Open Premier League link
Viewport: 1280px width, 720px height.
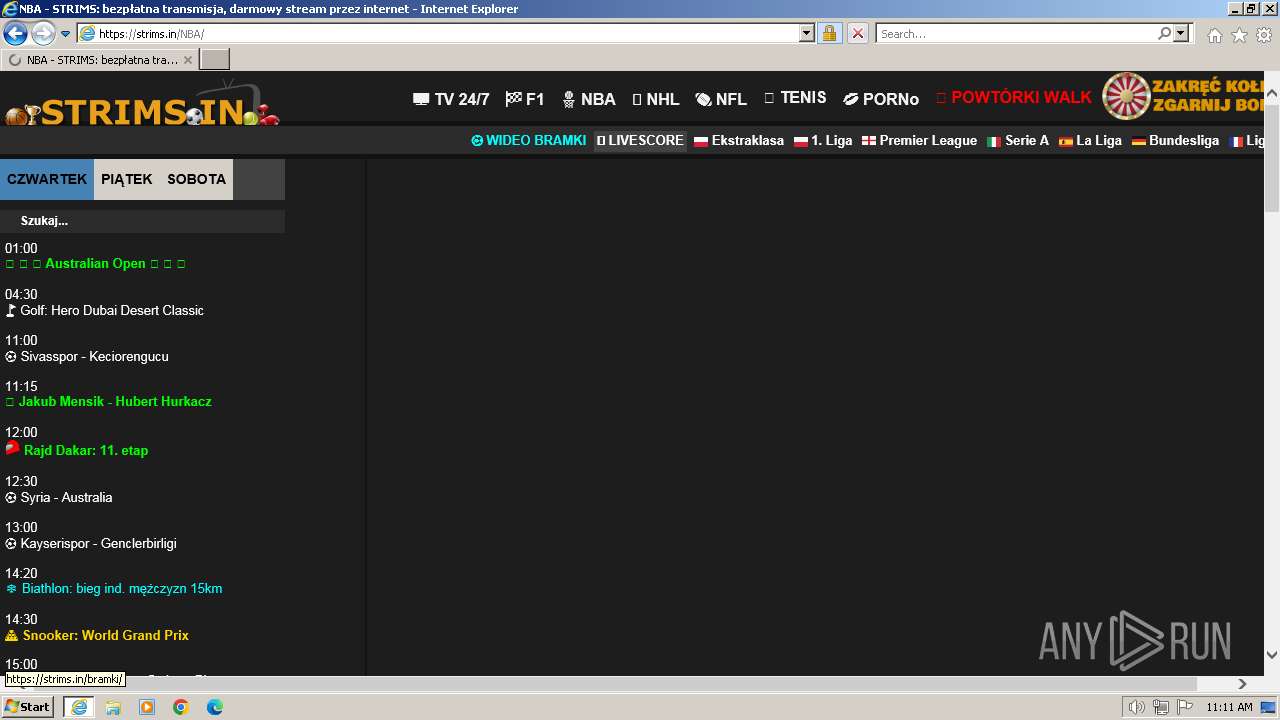point(920,141)
